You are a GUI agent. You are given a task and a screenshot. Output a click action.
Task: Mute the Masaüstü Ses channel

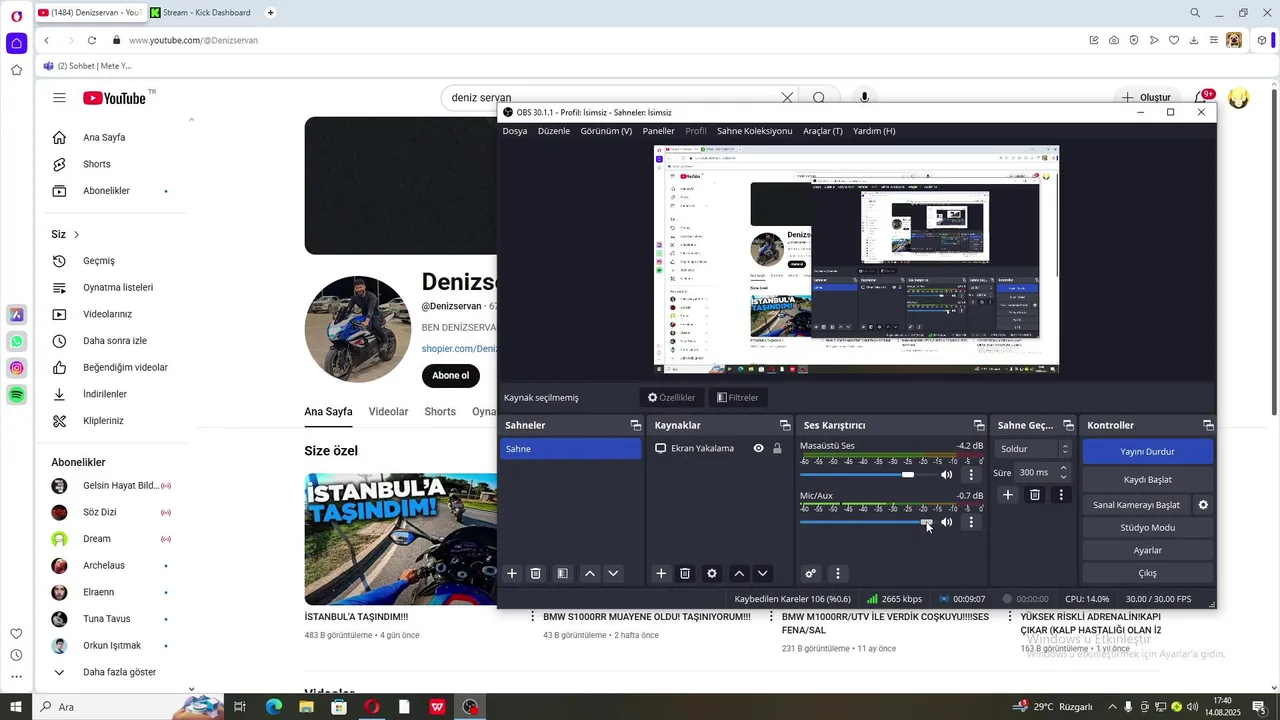(947, 475)
